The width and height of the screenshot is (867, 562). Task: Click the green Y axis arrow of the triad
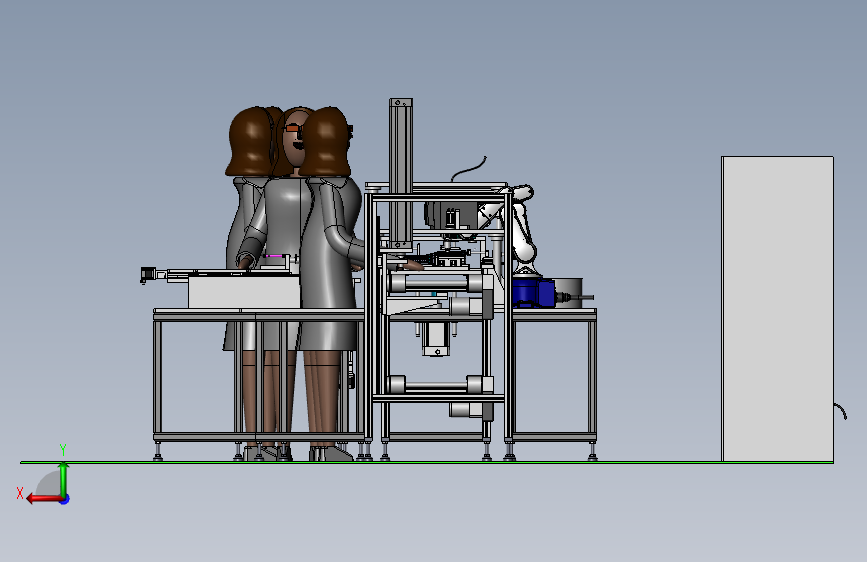[x=64, y=480]
